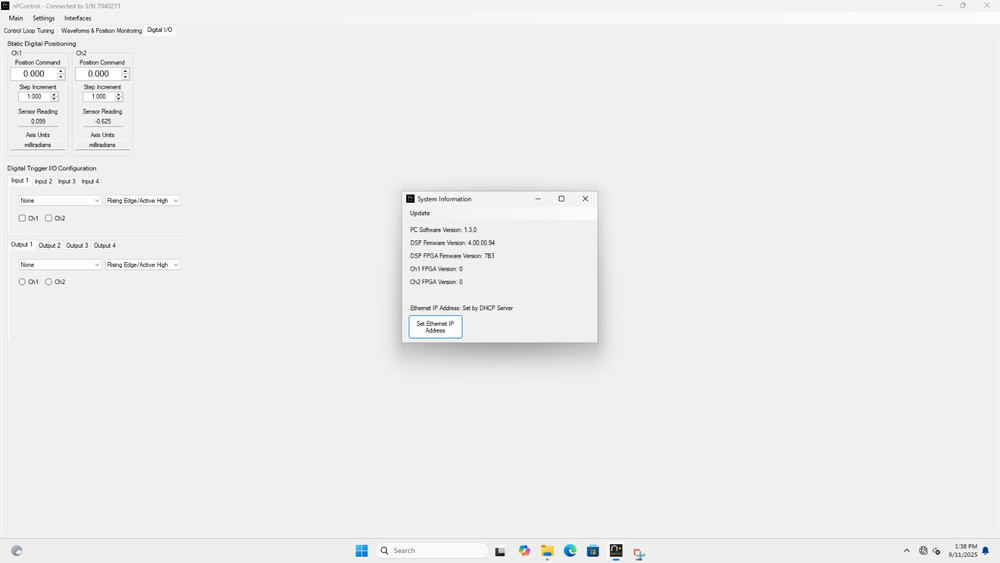Click the Set Ethernet IP Address button

[435, 327]
